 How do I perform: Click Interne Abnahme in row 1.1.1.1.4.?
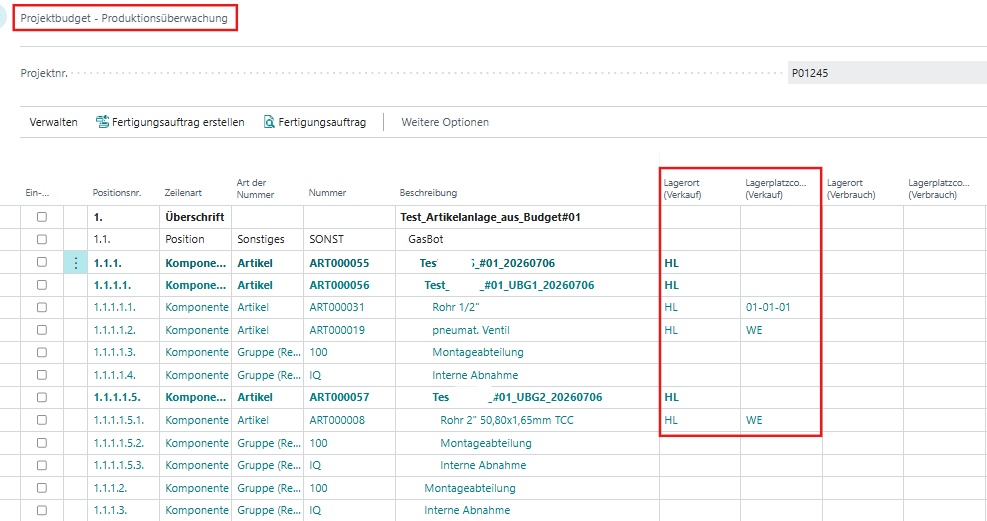475,375
